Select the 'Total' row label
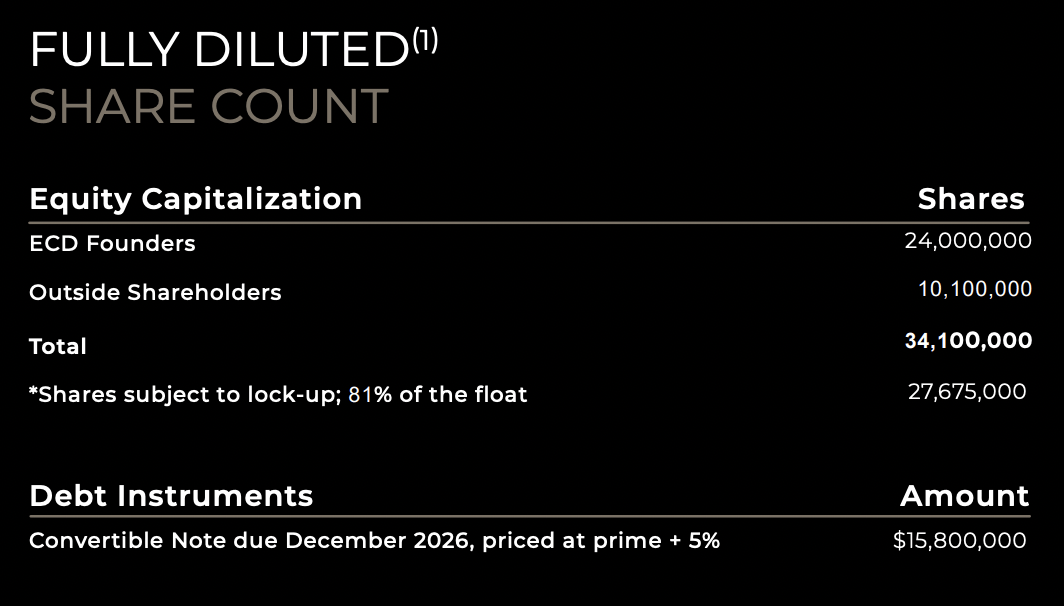 (58, 346)
